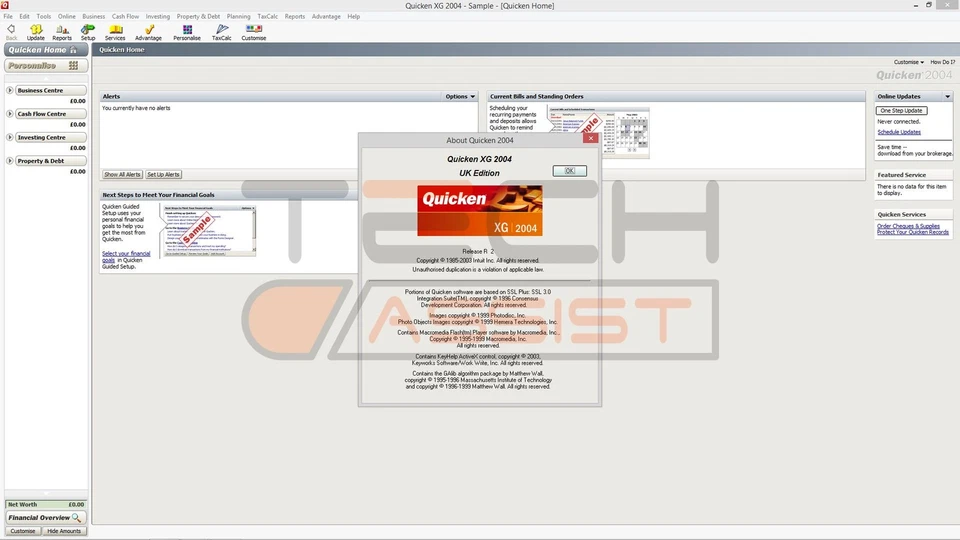The height and width of the screenshot is (540, 960).
Task: Open the TaxCalc toolbar icon
Action: coord(222,32)
